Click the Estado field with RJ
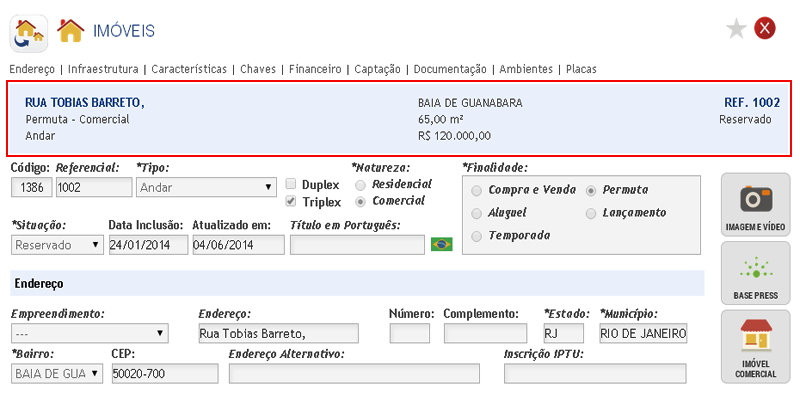 point(563,333)
